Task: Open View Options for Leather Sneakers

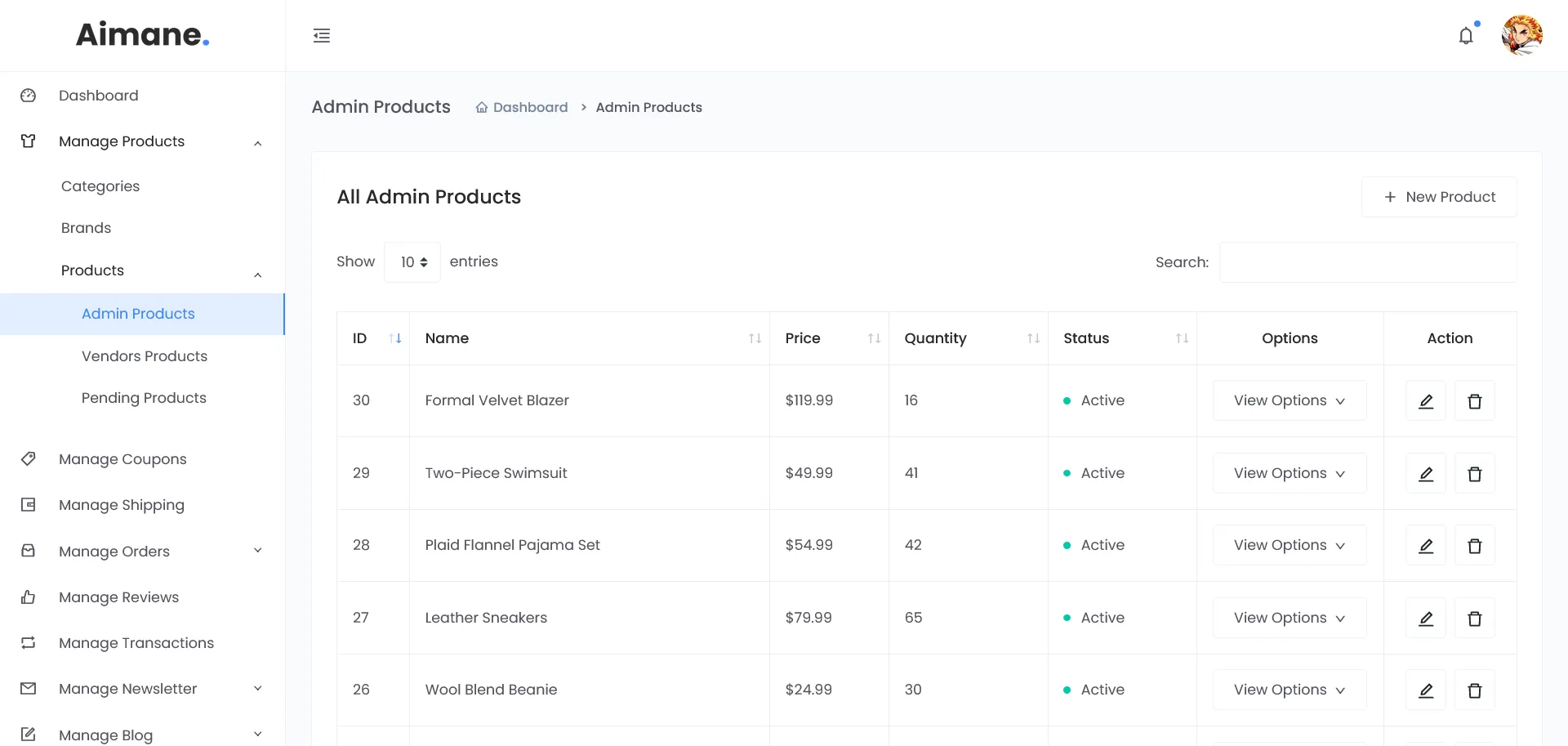Action: point(1290,618)
